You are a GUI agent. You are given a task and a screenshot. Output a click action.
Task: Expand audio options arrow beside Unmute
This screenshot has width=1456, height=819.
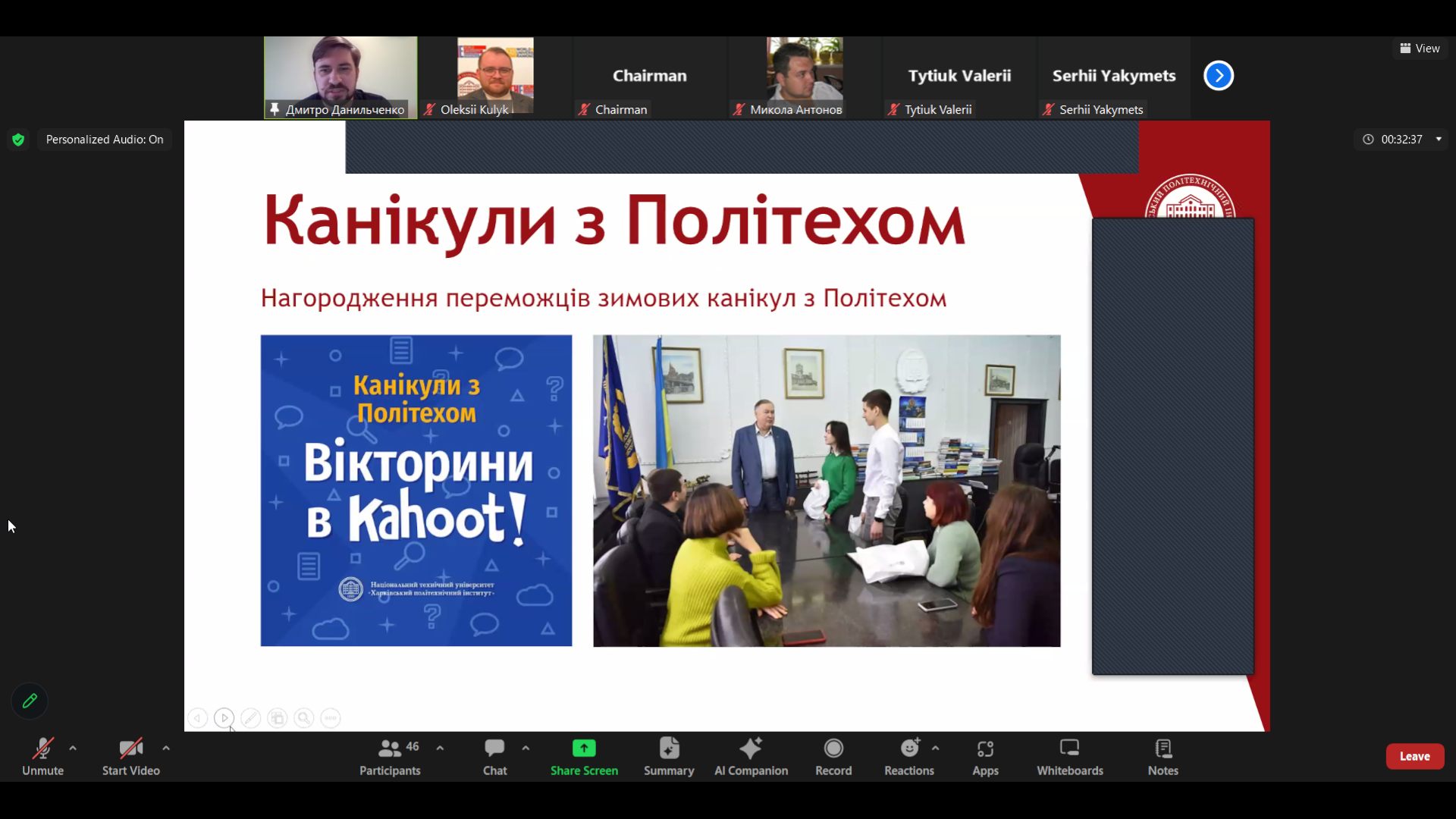[x=73, y=748]
